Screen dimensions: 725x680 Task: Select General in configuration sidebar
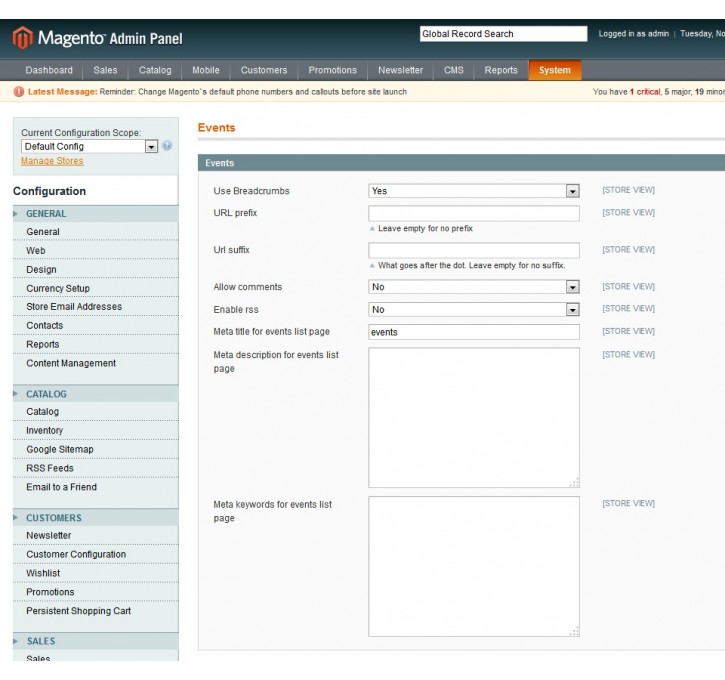tap(95, 232)
